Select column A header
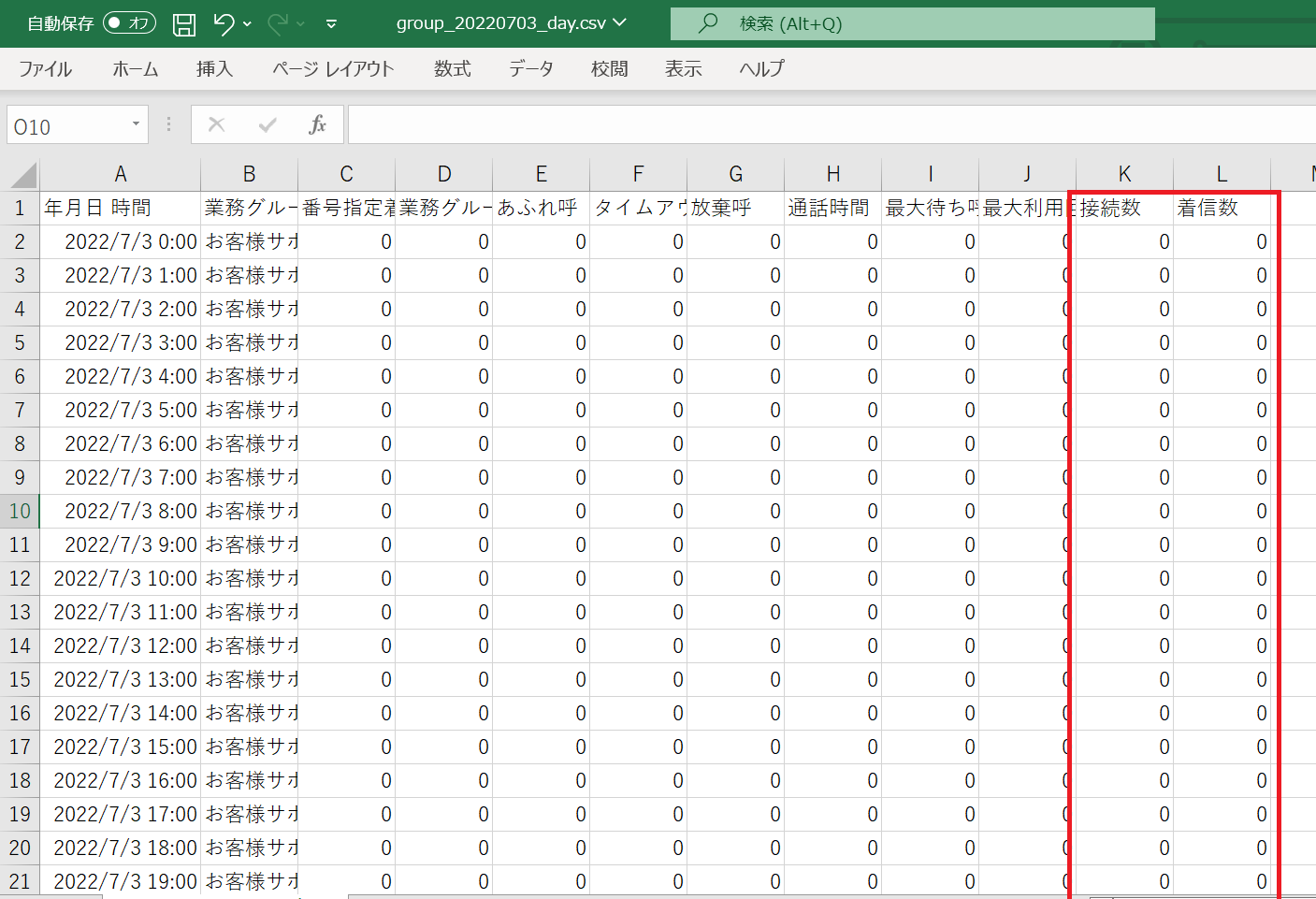This screenshot has height=899, width=1316. [121, 174]
